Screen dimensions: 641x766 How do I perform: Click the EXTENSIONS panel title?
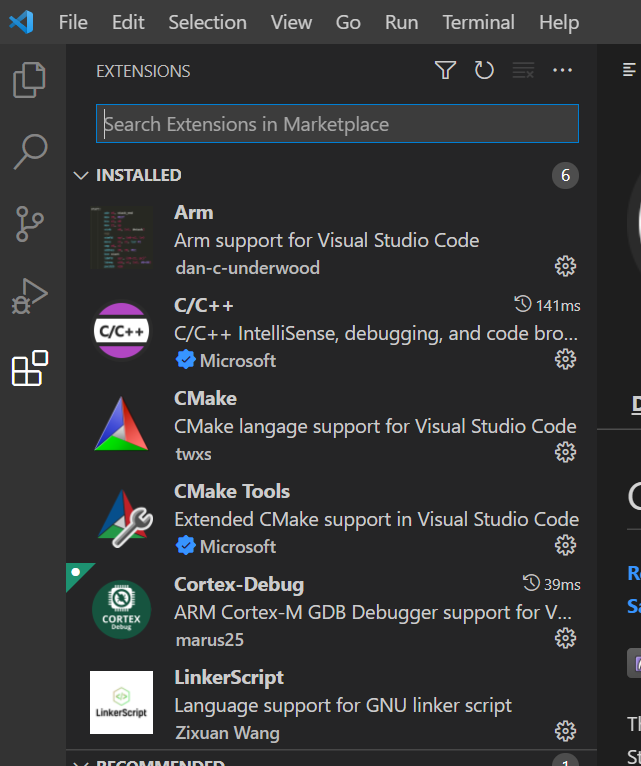[x=143, y=71]
